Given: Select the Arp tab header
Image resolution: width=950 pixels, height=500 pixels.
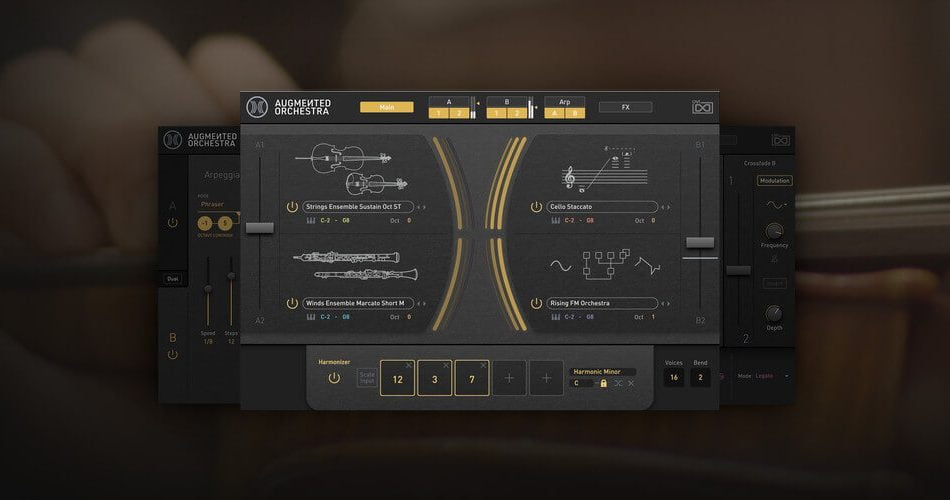Looking at the screenshot, I should [x=565, y=102].
